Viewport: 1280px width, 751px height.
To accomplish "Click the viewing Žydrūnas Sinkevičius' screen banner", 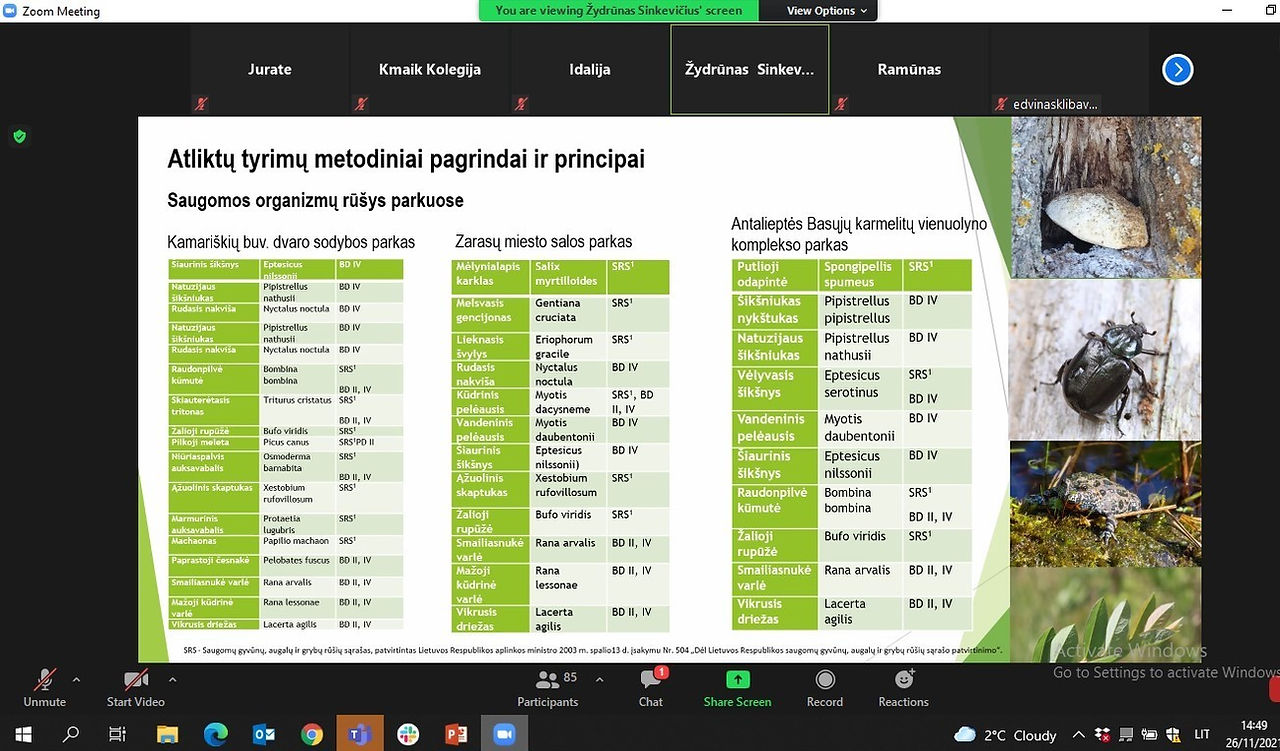I will coord(619,11).
